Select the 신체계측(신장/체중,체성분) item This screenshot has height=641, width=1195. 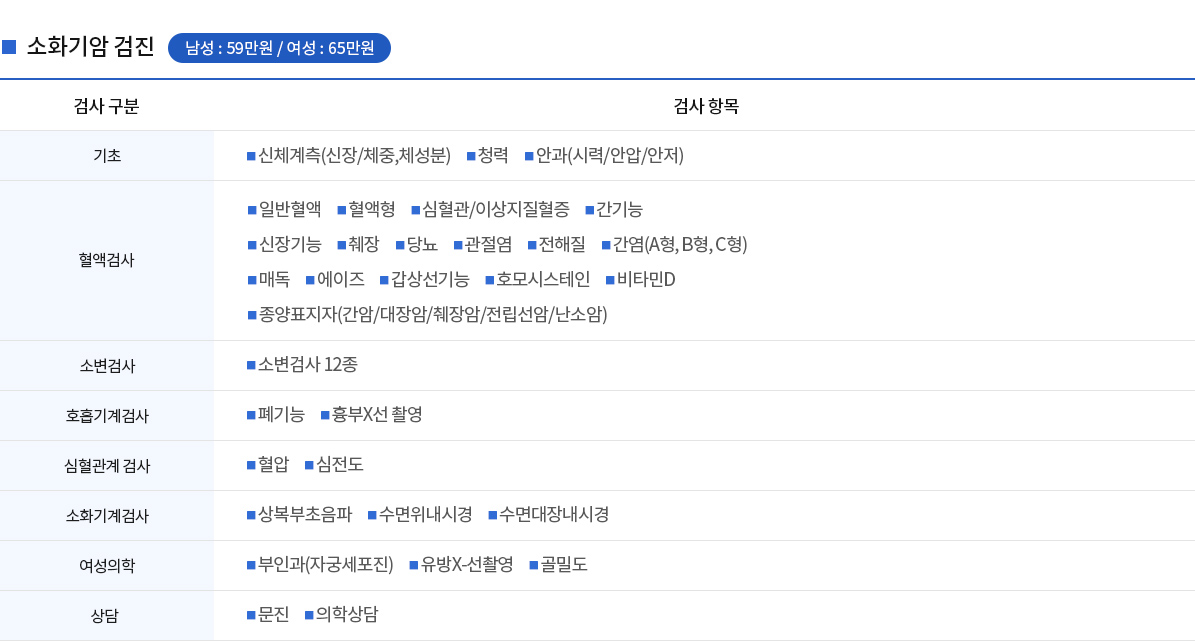[x=354, y=155]
